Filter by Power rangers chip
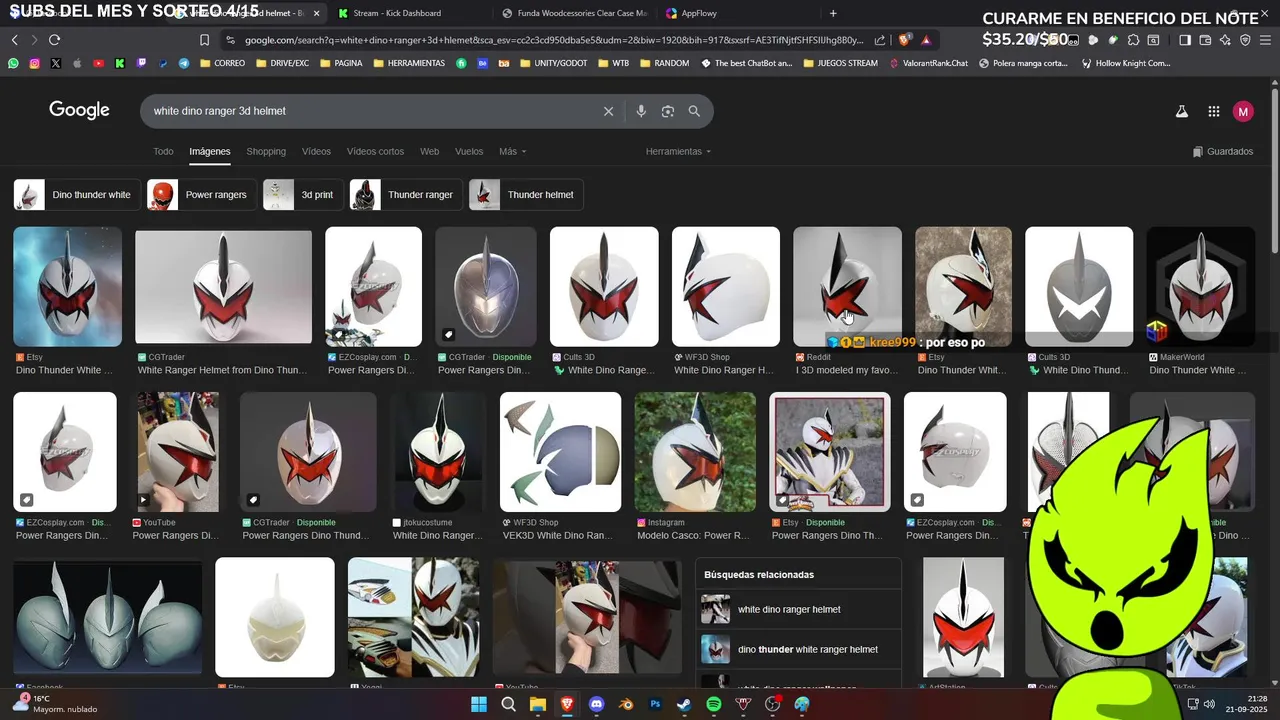 tap(202, 195)
